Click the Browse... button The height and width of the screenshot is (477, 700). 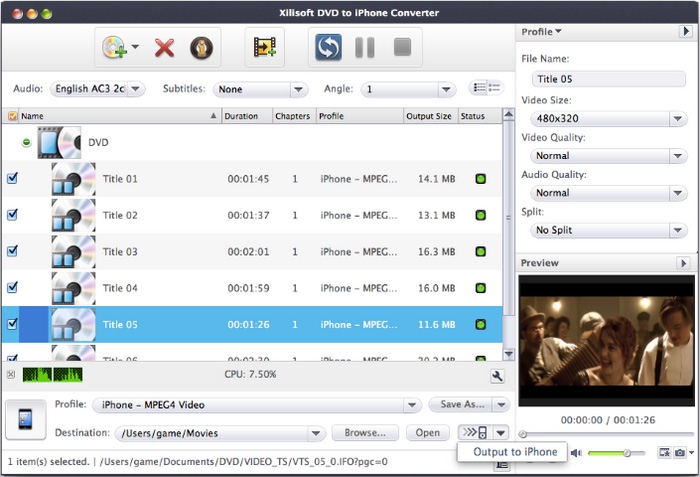coord(365,433)
